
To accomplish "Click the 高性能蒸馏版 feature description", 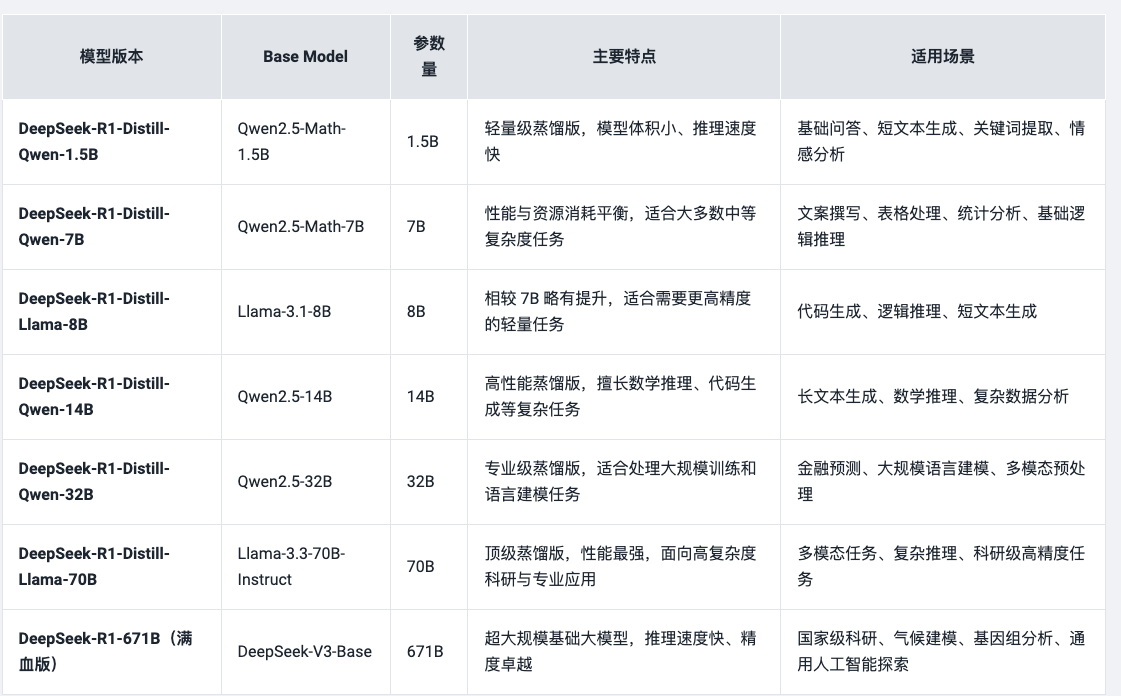I will point(621,397).
